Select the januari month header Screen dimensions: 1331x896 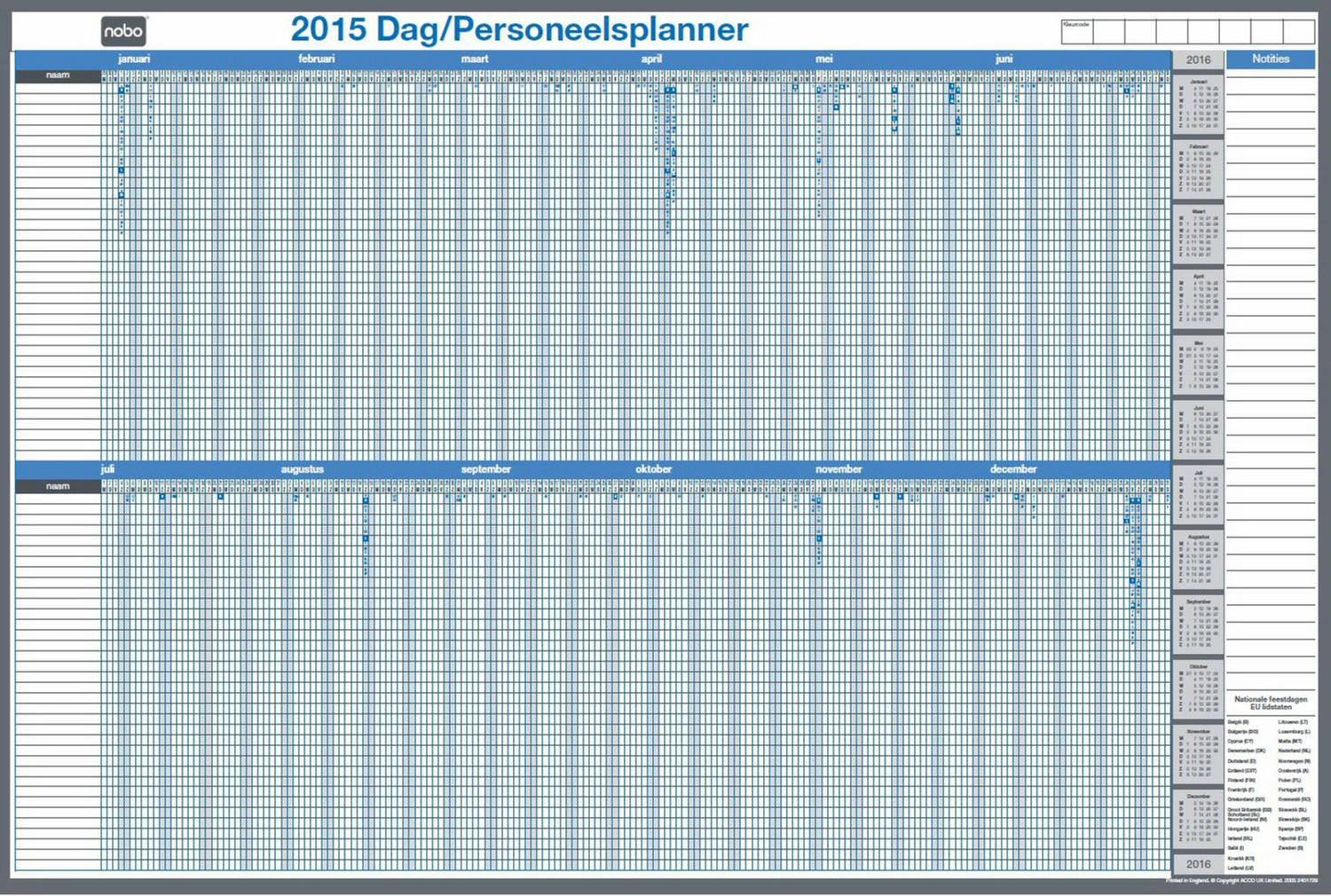click(134, 59)
